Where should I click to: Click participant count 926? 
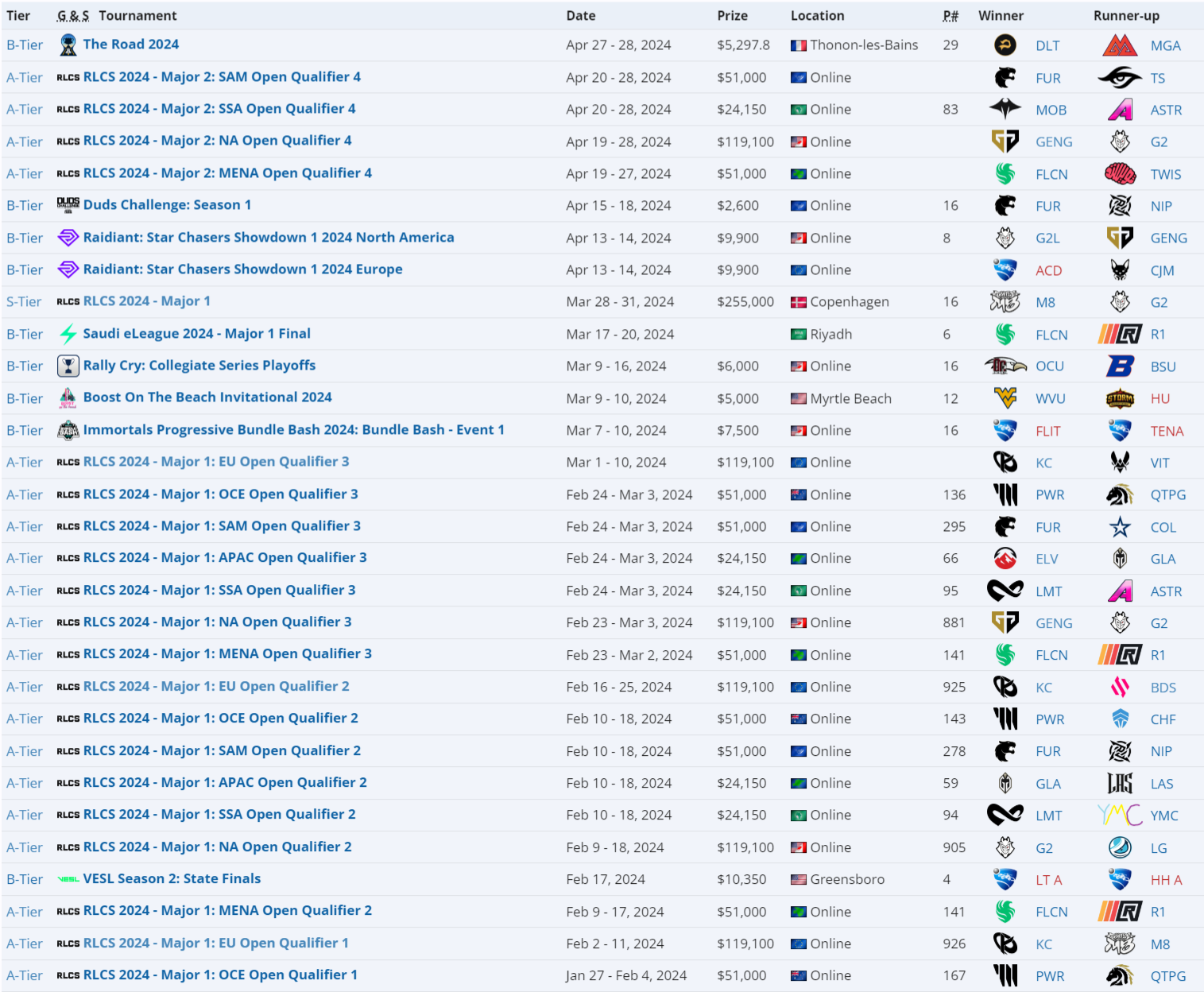click(x=954, y=944)
